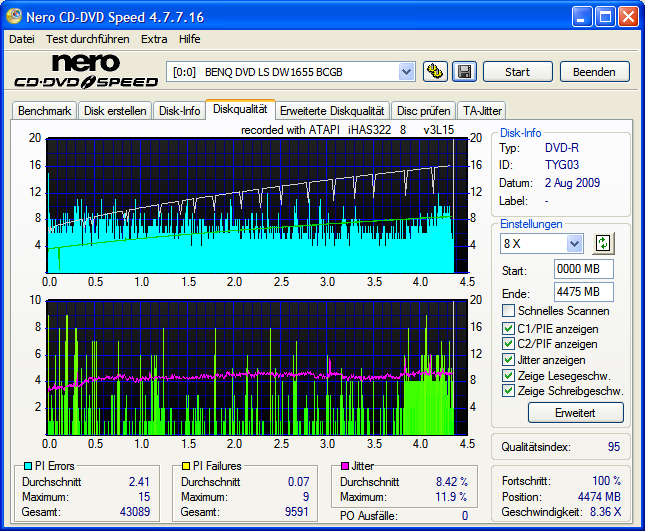Switch to the TA-Jitter tab
The image size is (645, 531).
point(482,111)
